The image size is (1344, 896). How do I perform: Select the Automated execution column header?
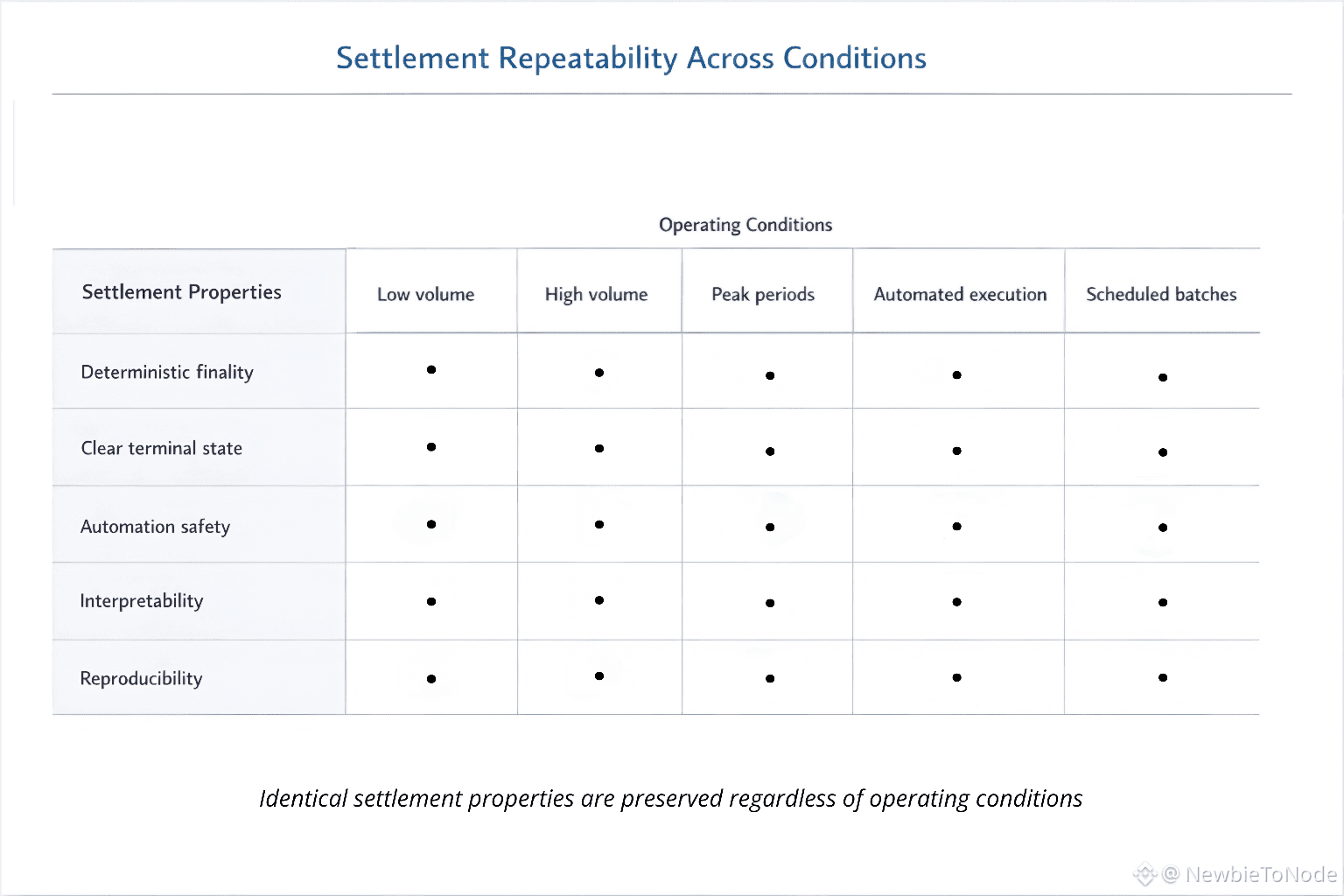point(960,295)
